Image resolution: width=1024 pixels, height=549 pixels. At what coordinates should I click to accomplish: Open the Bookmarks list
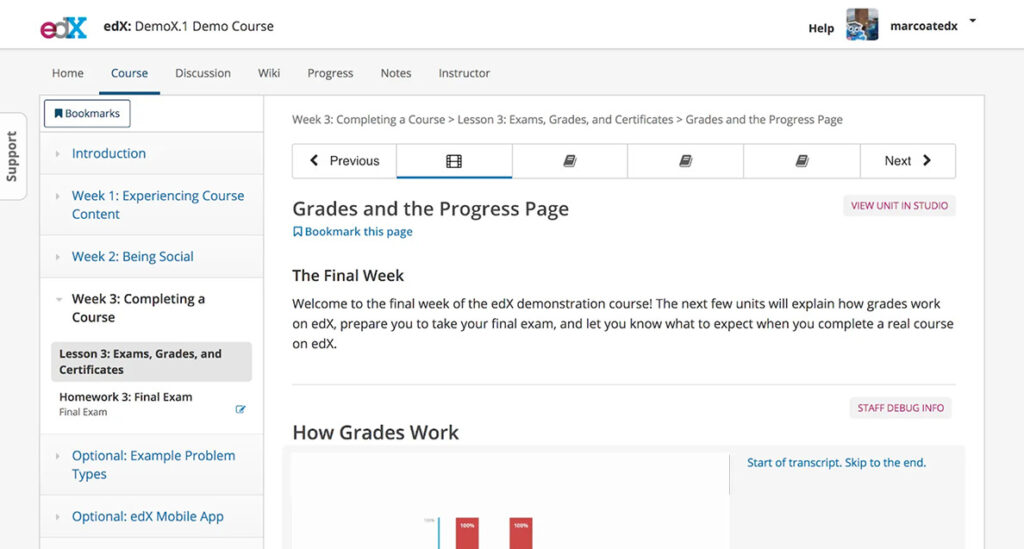coord(87,114)
